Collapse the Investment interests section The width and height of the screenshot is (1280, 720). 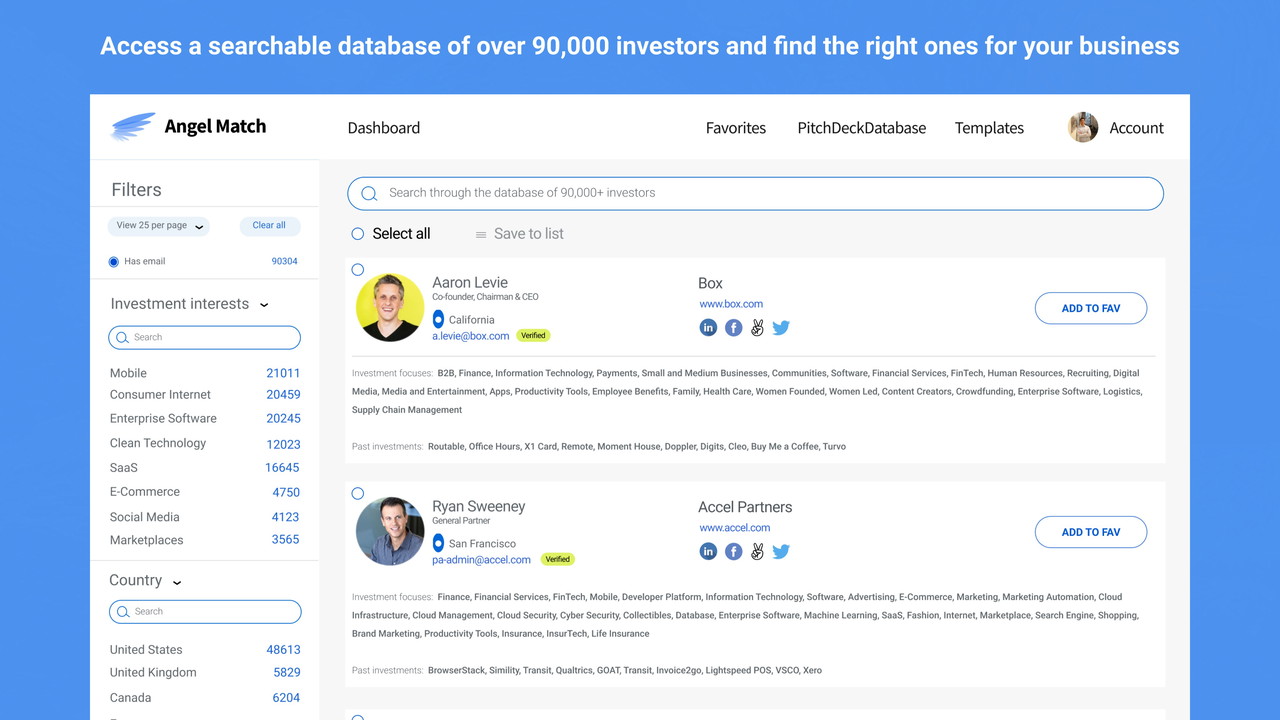click(264, 305)
